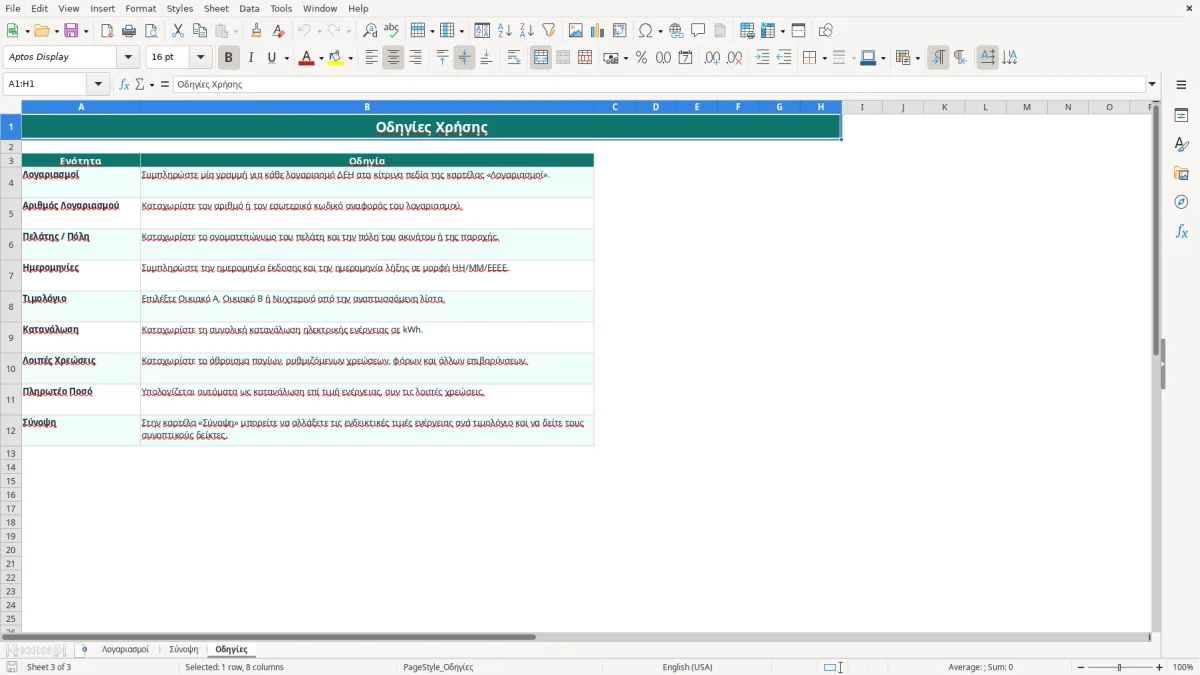
Task: Save the spreadsheet document
Action: click(x=71, y=31)
